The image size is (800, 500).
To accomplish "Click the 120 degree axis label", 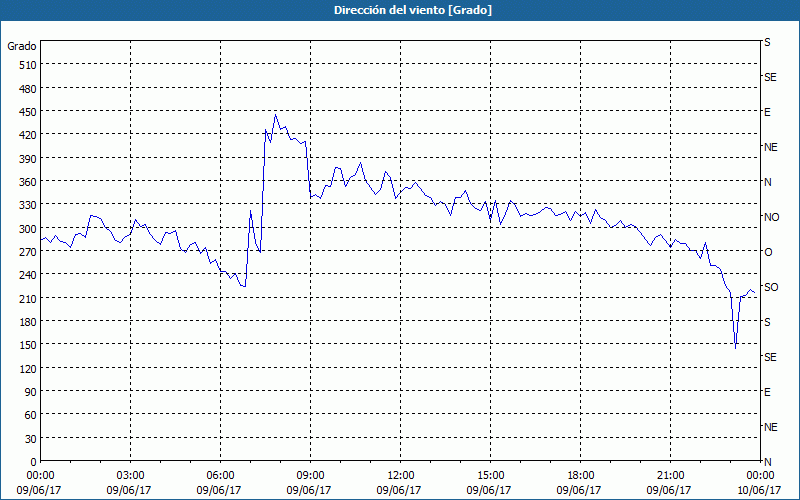I will 28,368.
